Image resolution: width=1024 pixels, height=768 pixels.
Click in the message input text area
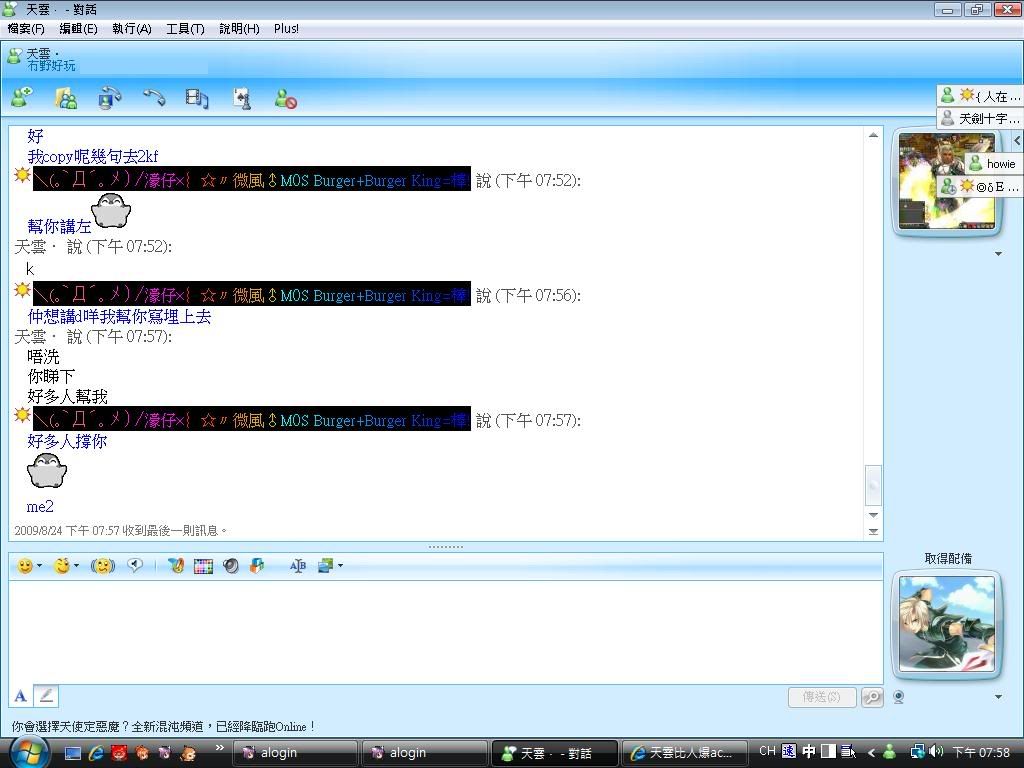445,630
